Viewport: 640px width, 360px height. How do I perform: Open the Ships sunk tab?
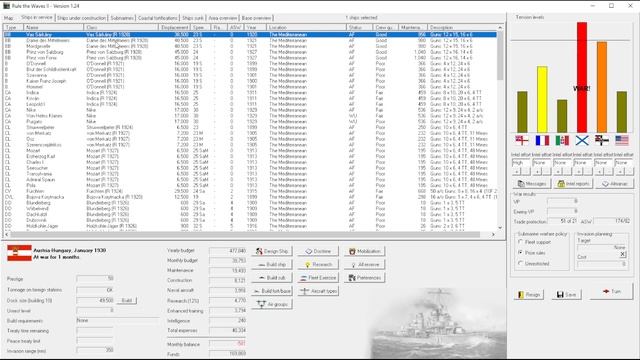pyautogui.click(x=193, y=18)
